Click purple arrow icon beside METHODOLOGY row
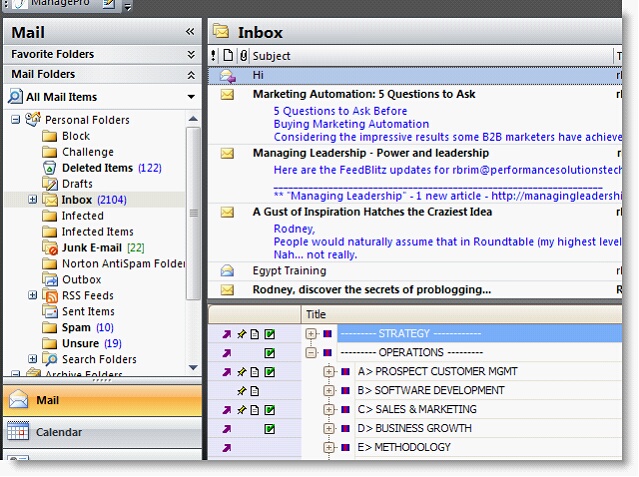 click(x=227, y=448)
